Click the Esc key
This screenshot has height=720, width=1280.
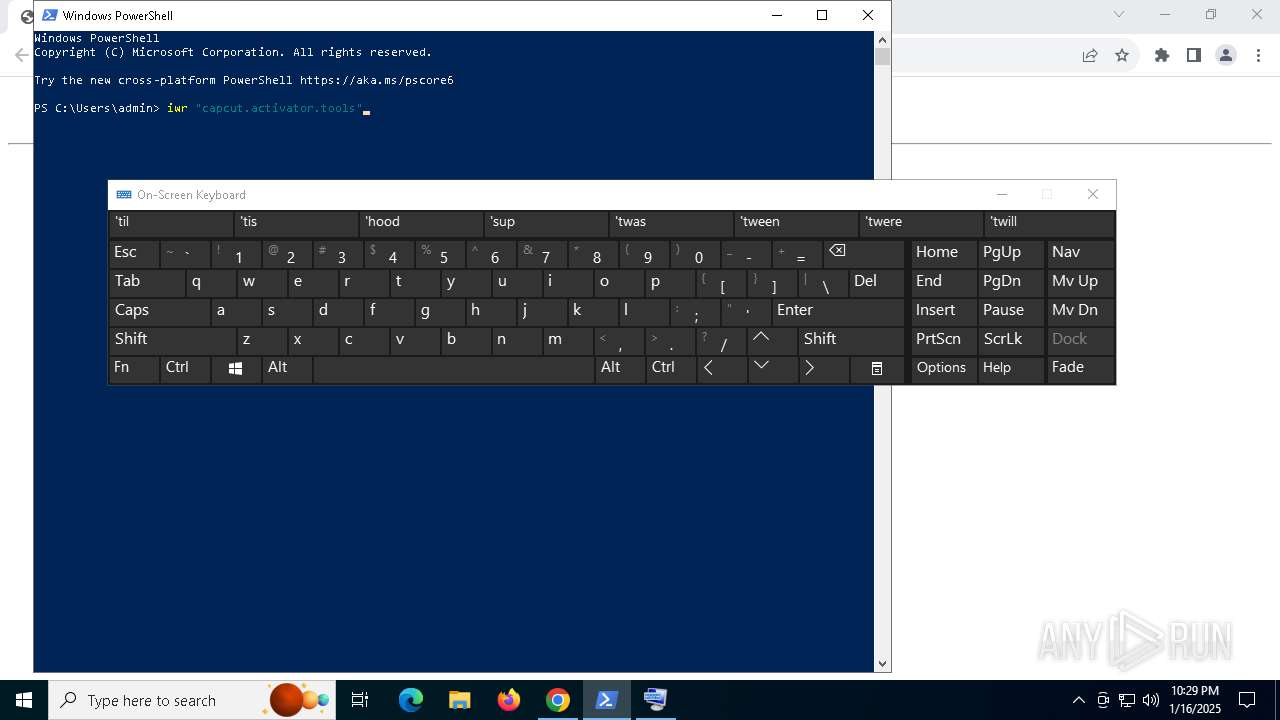[x=134, y=253]
